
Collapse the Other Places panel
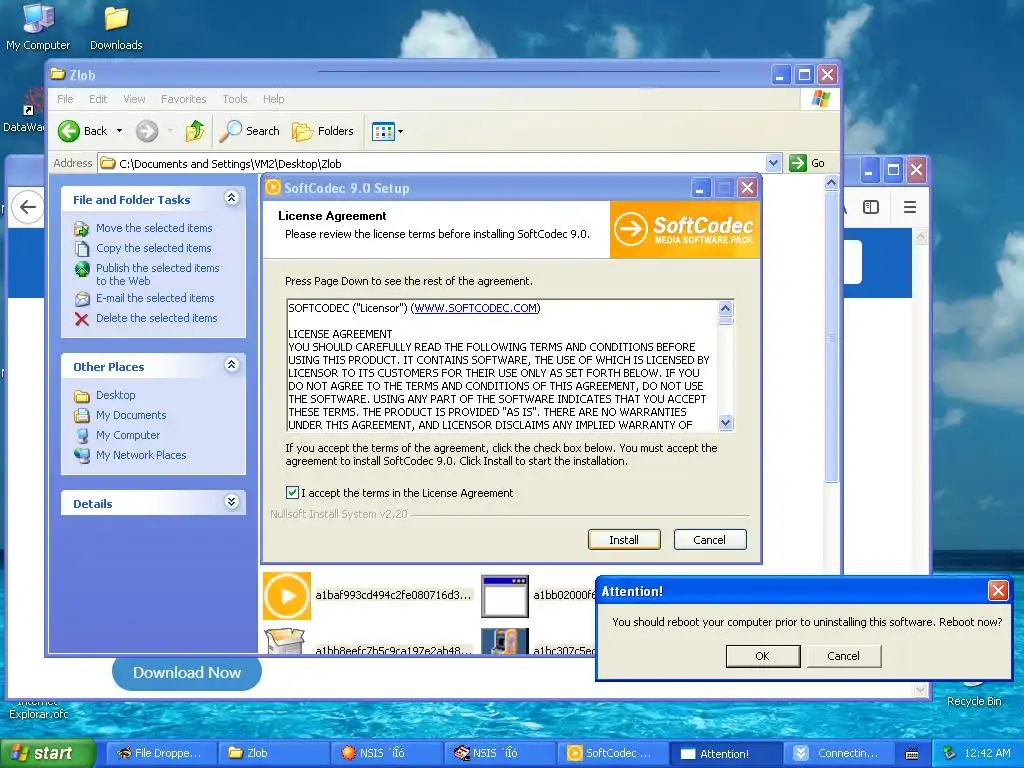(232, 365)
